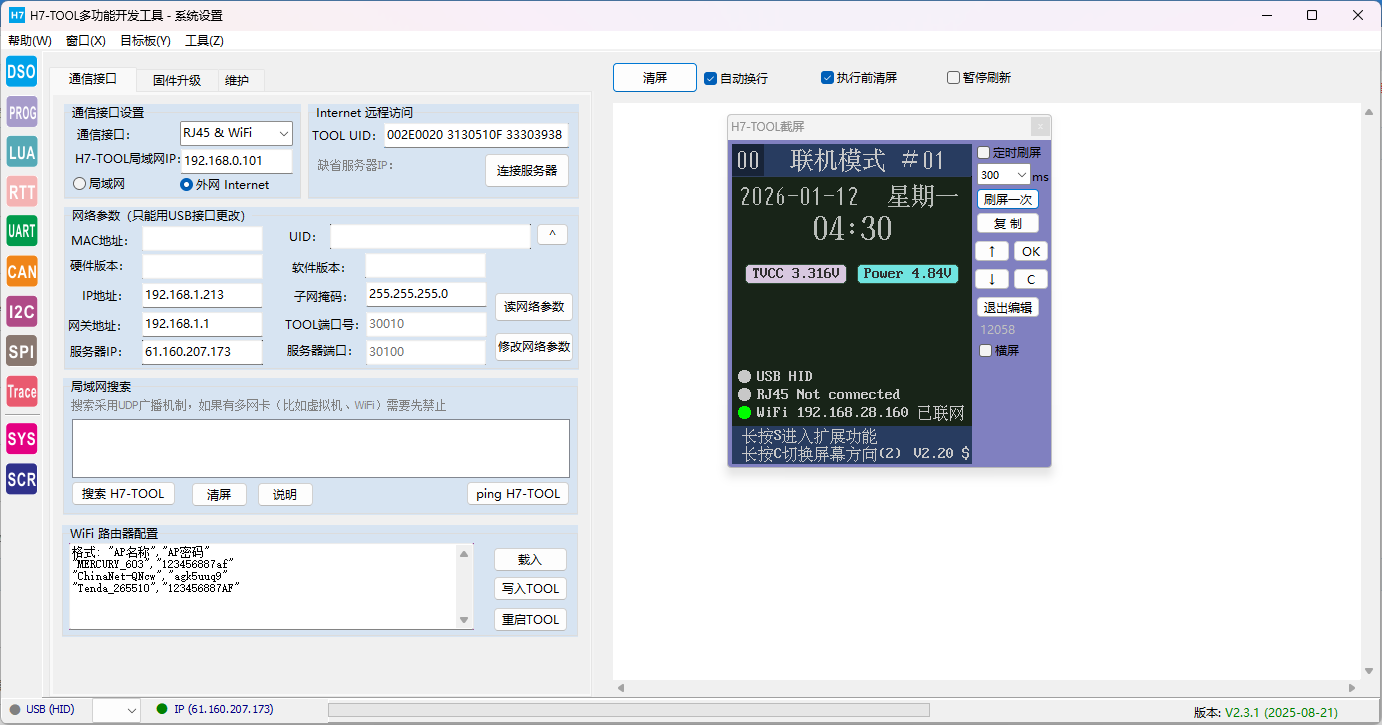Click the horizontal scrollbar under output panel
Image resolution: width=1382 pixels, height=725 pixels.
tap(986, 688)
